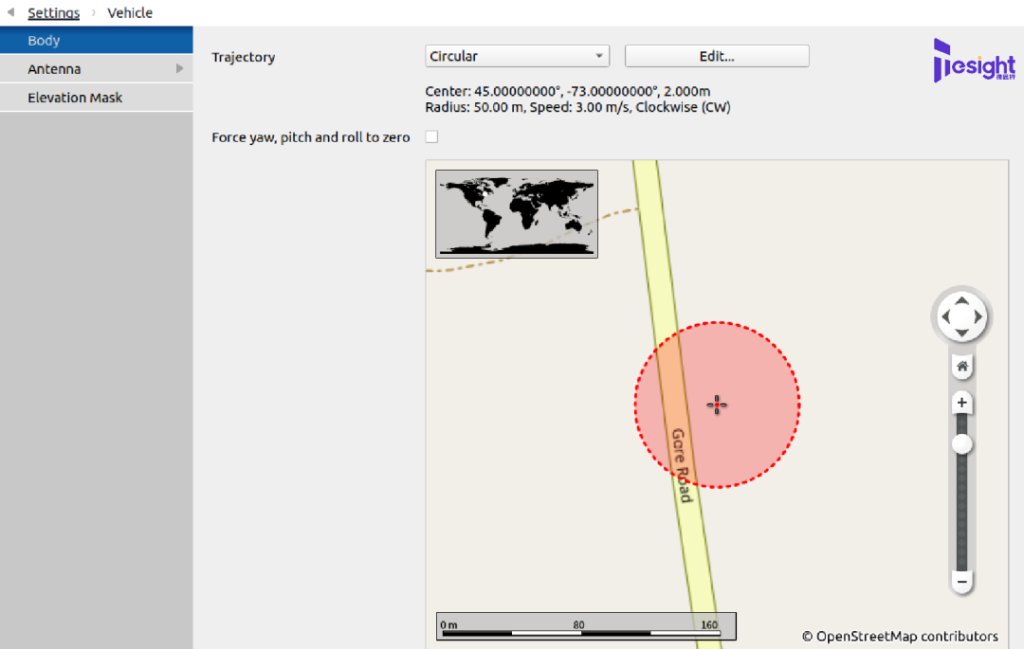Open the Settings breadcrumb link
The width and height of the screenshot is (1024, 649).
54,12
